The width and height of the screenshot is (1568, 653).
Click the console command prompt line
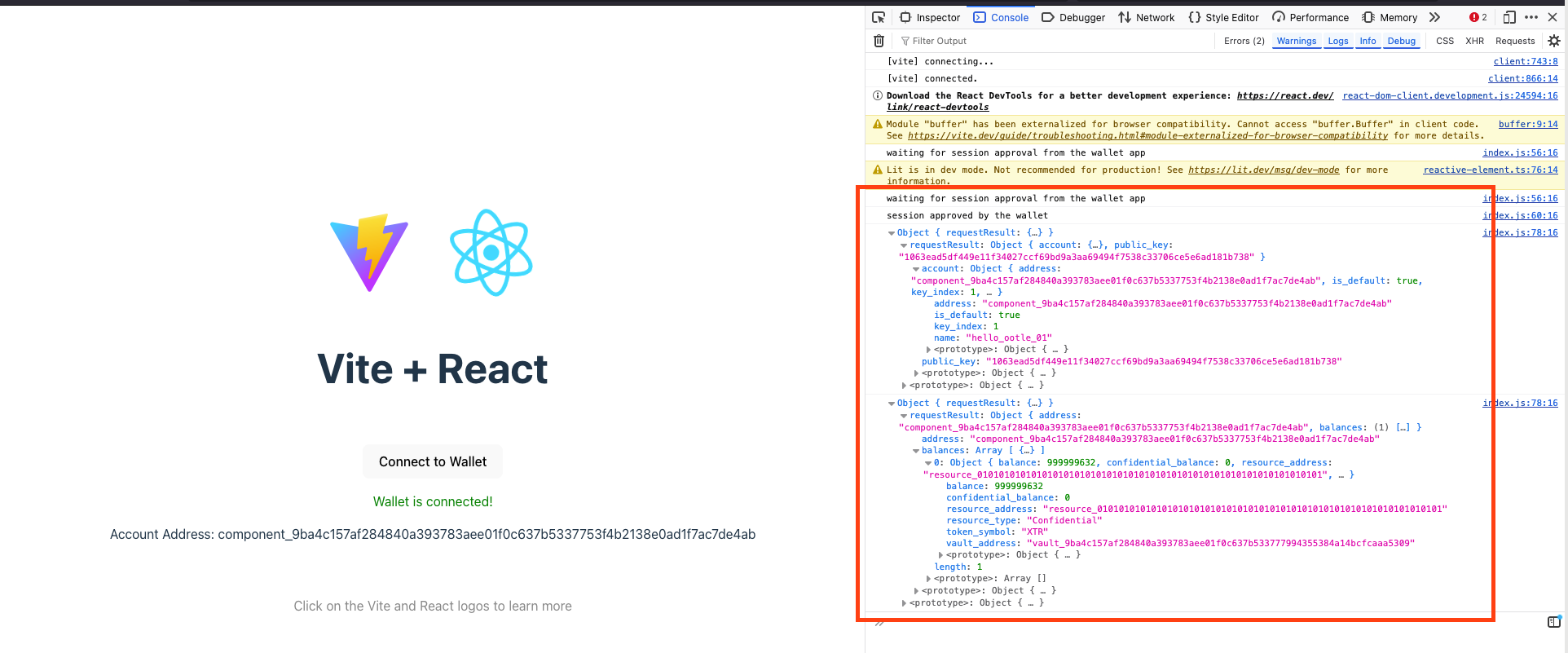[1206, 623]
